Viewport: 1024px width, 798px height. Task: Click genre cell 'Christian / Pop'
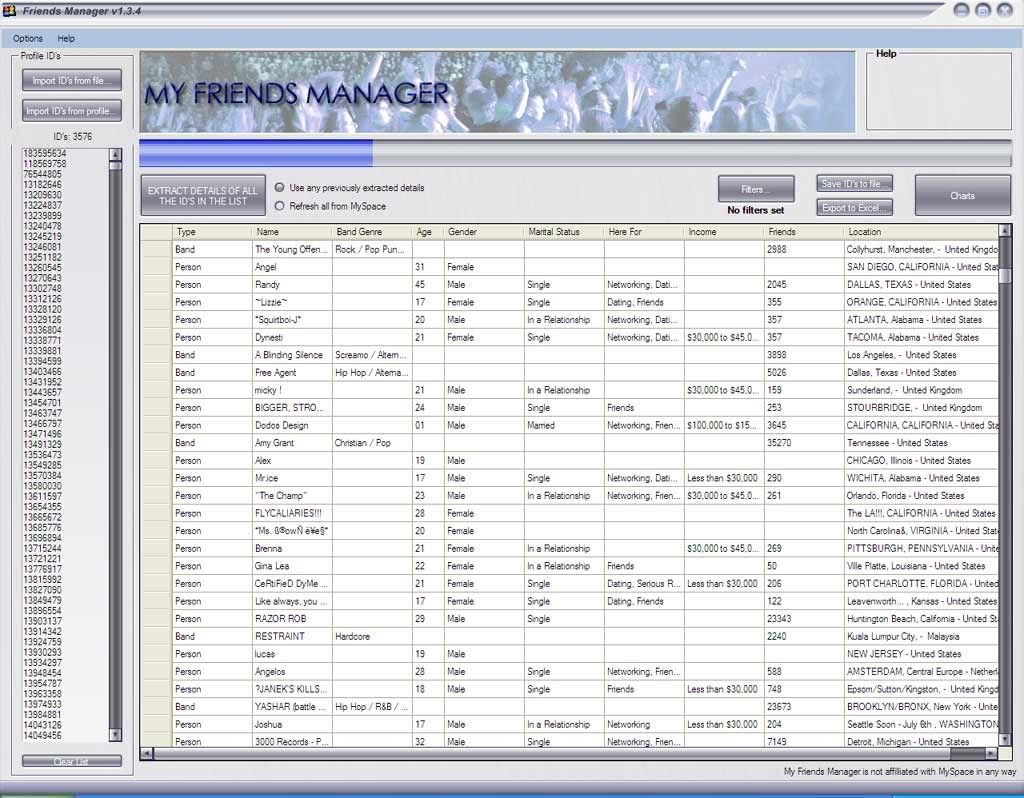coord(372,443)
